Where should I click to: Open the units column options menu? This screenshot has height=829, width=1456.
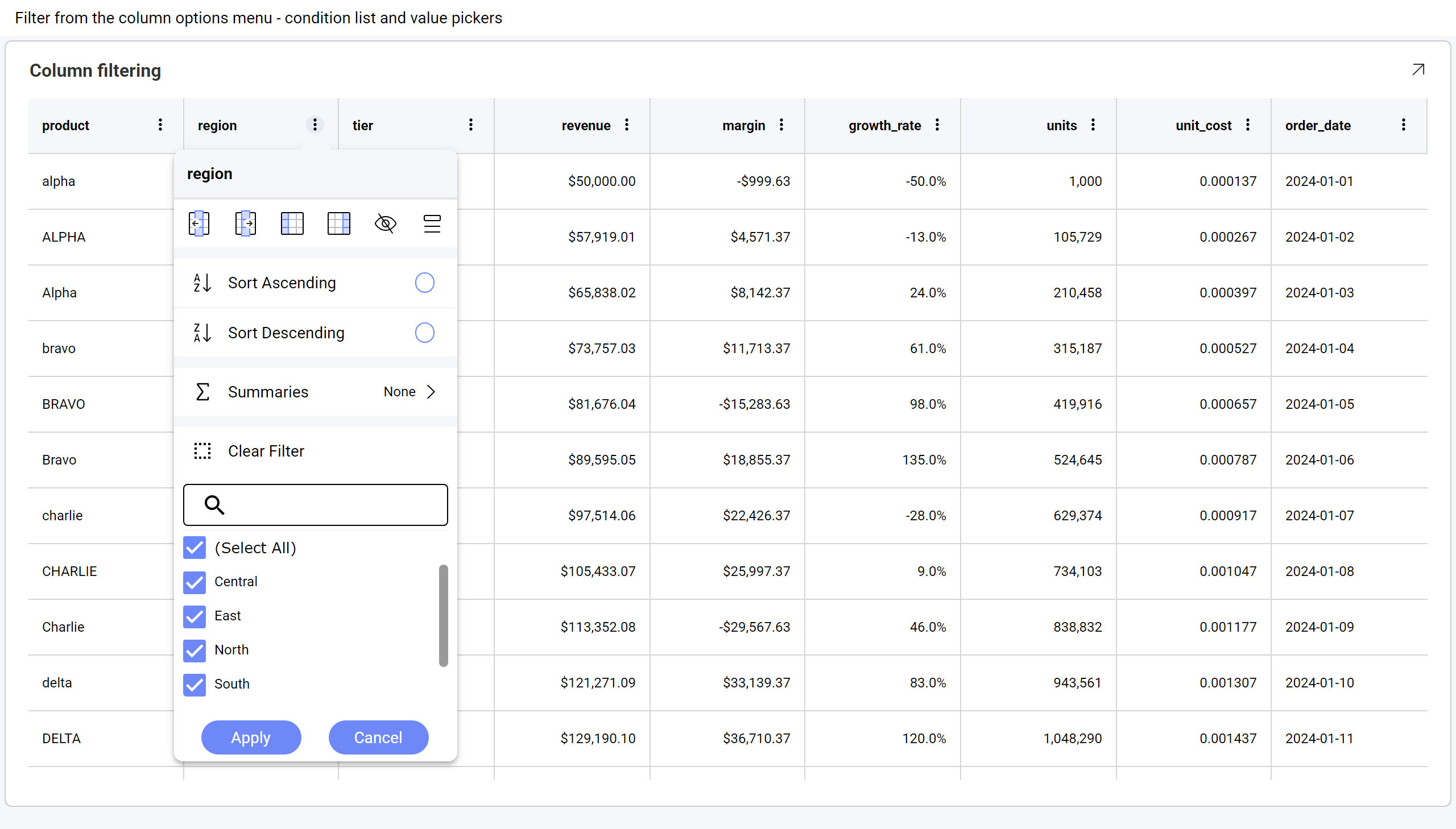(1093, 125)
